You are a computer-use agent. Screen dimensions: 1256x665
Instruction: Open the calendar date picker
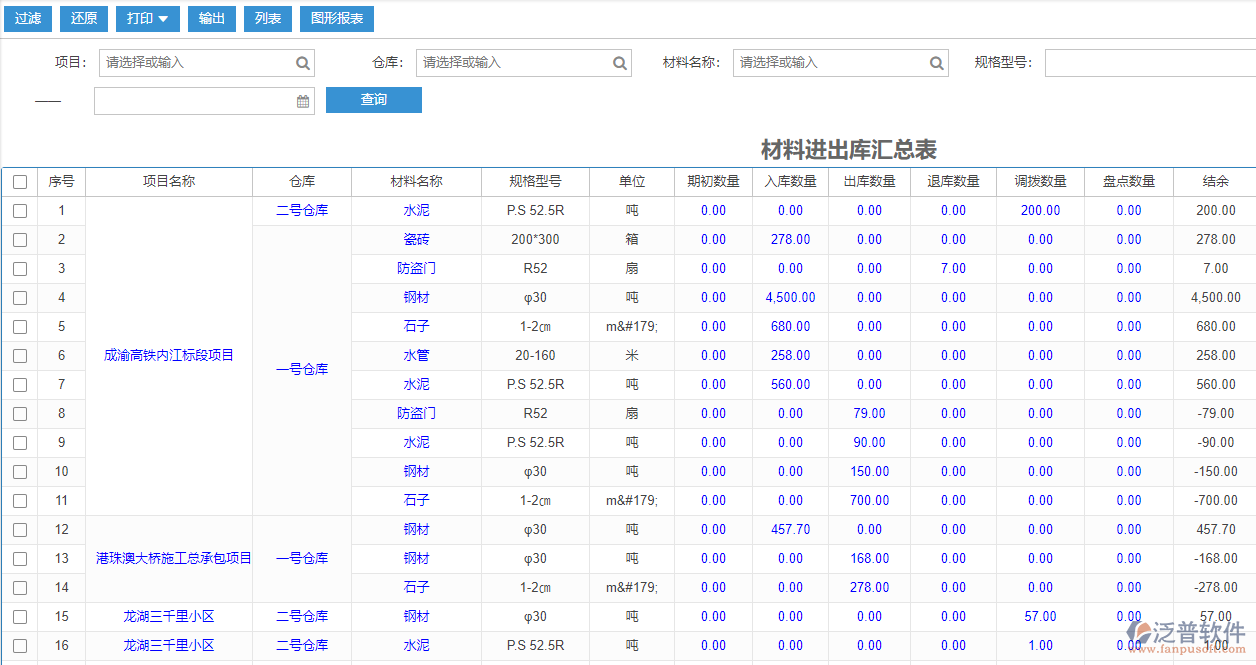point(303,100)
